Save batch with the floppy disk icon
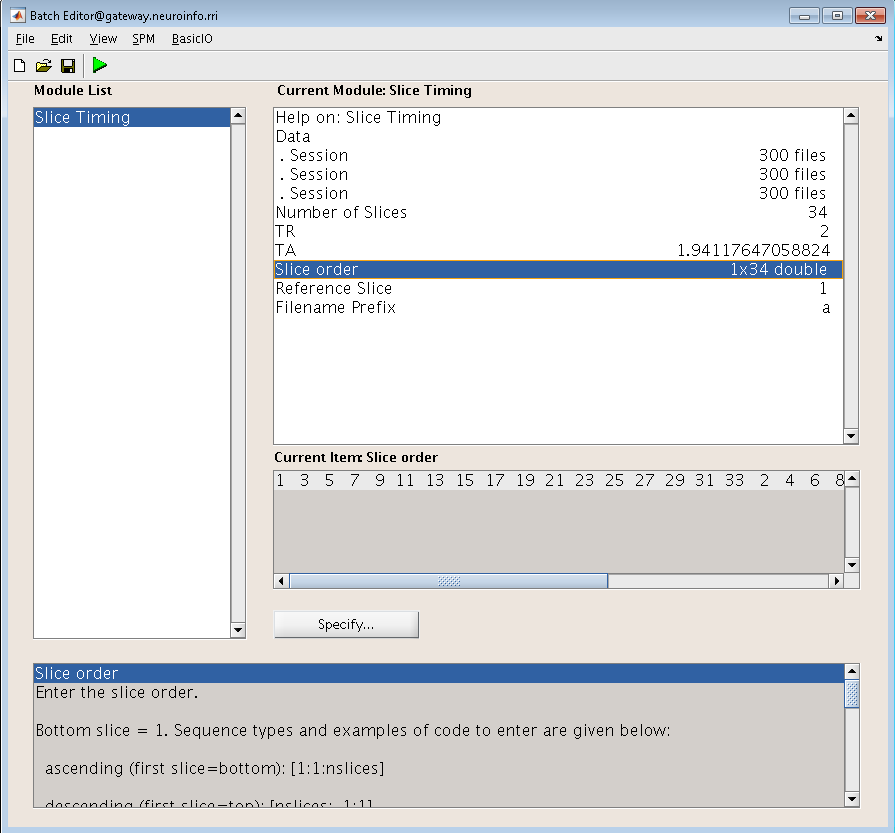Image resolution: width=895 pixels, height=833 pixels. (x=68, y=66)
